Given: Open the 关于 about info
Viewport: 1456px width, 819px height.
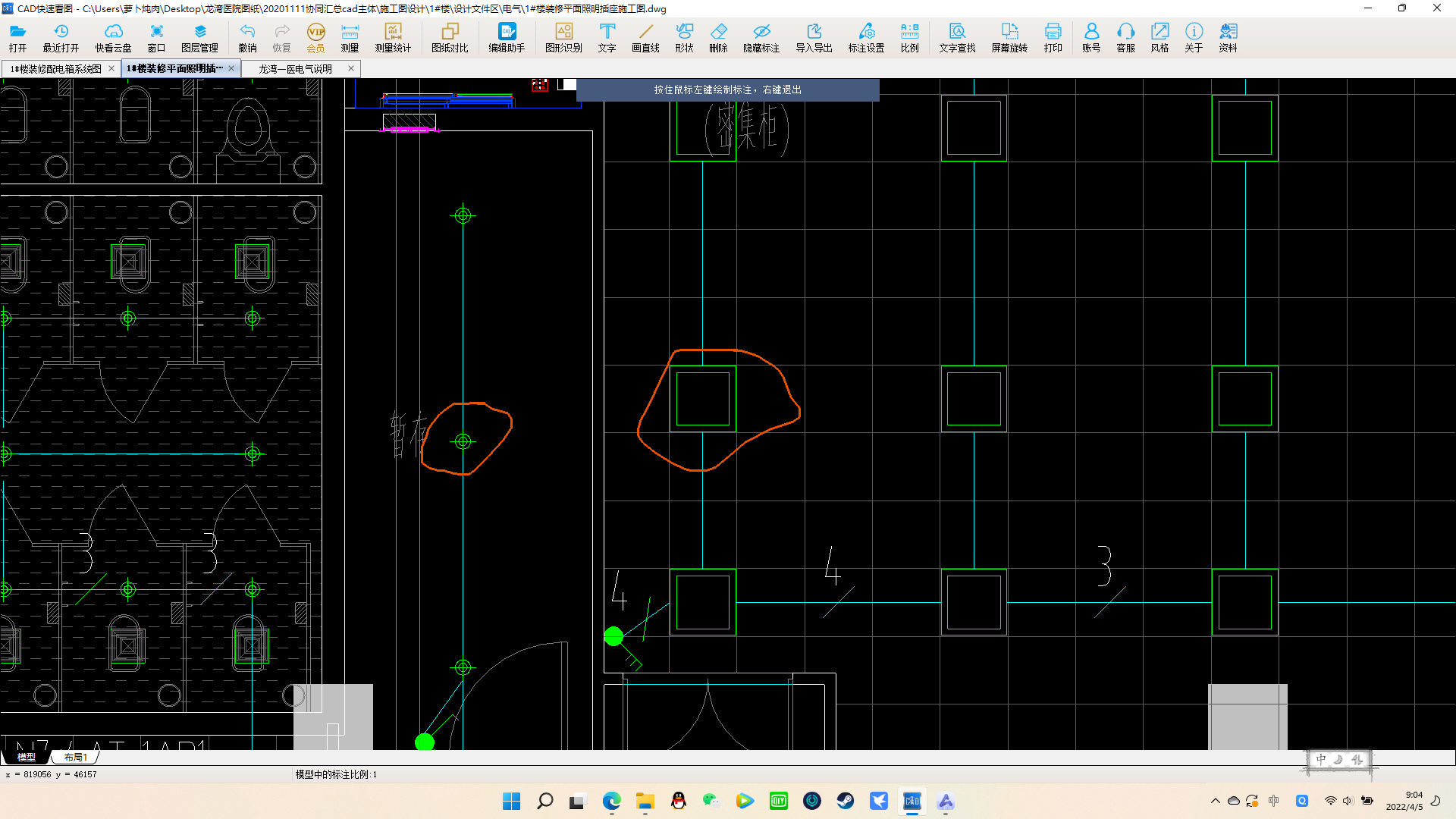Looking at the screenshot, I should click(1194, 37).
